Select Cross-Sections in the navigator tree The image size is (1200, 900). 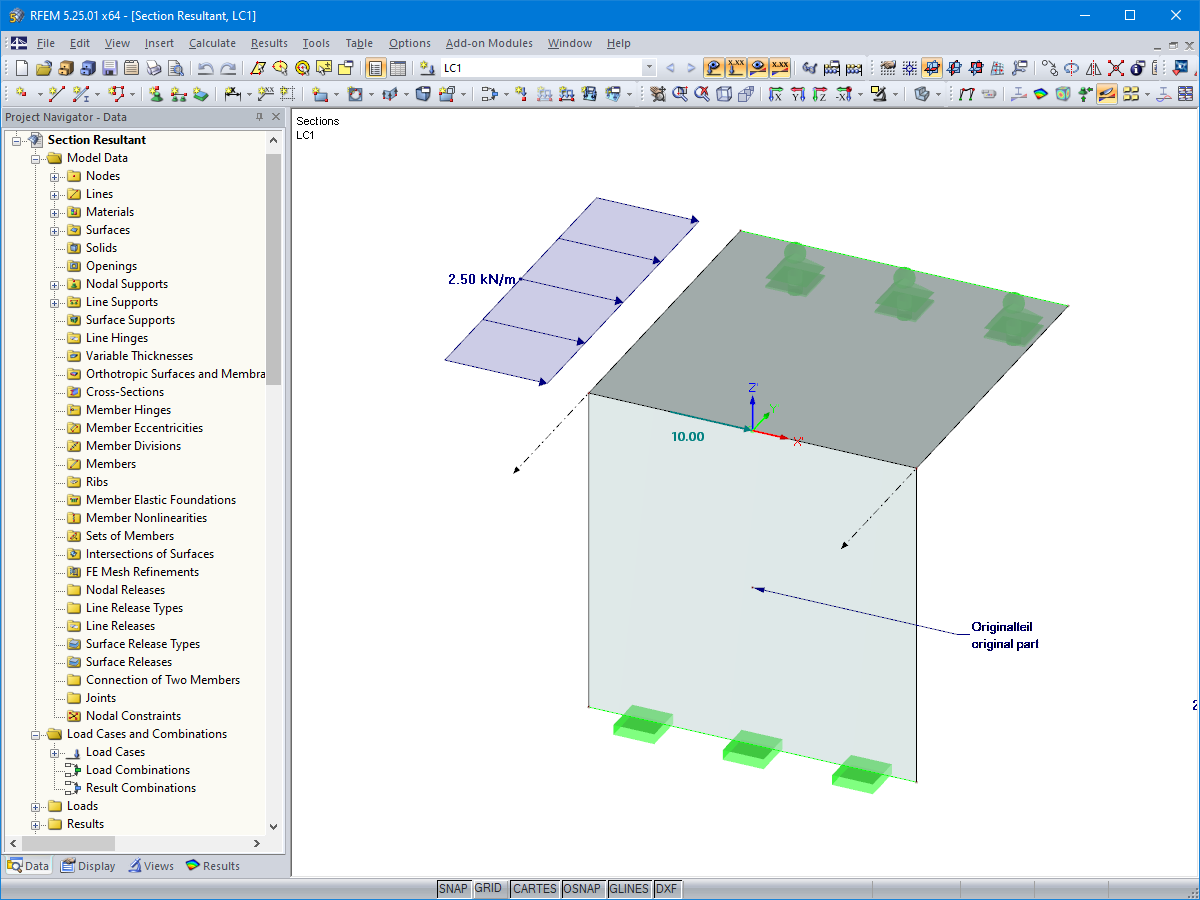(124, 392)
